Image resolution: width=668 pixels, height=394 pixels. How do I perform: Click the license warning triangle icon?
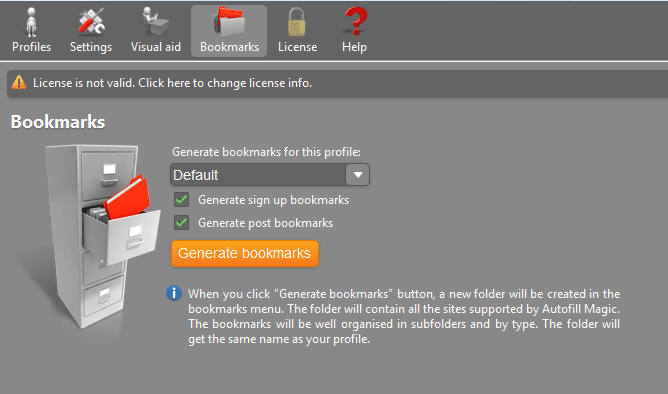(x=19, y=82)
